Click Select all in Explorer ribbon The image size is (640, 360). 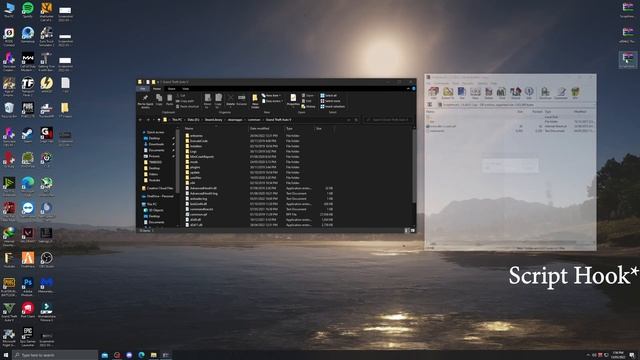coord(329,96)
